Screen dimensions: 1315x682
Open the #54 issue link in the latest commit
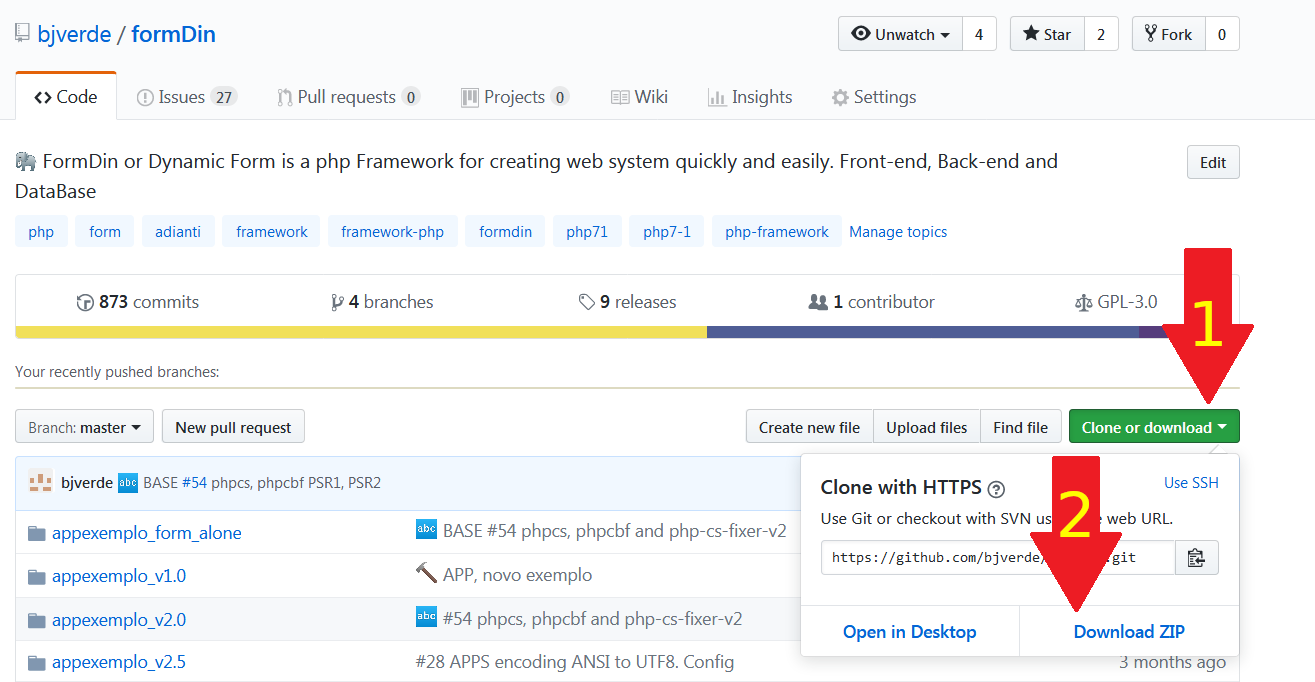point(194,483)
